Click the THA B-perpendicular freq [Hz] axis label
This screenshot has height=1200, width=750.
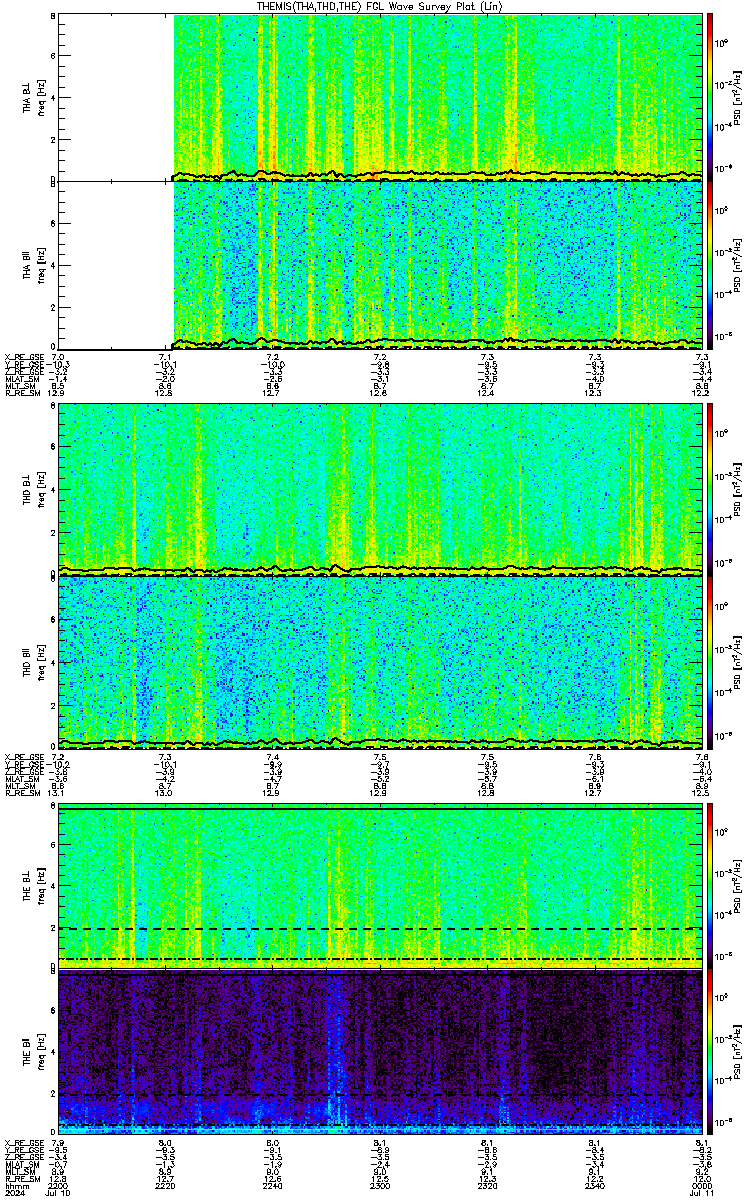click(x=43, y=97)
